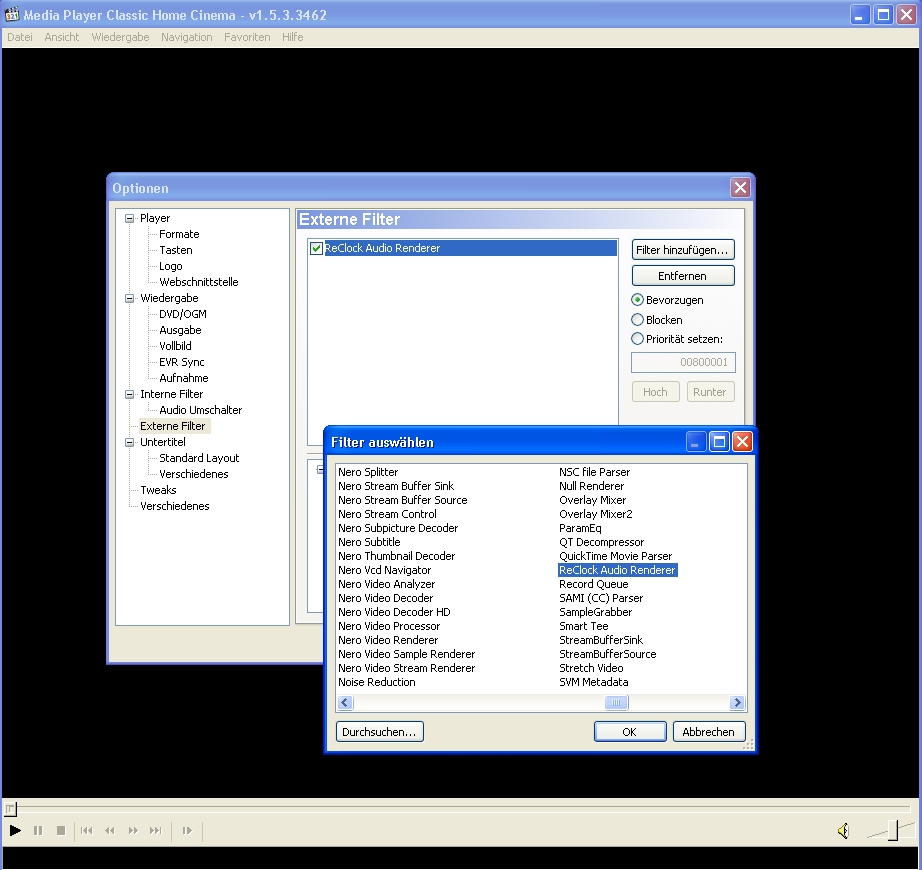Click the seek bar thumb
This screenshot has width=922, height=870.
(x=10, y=809)
